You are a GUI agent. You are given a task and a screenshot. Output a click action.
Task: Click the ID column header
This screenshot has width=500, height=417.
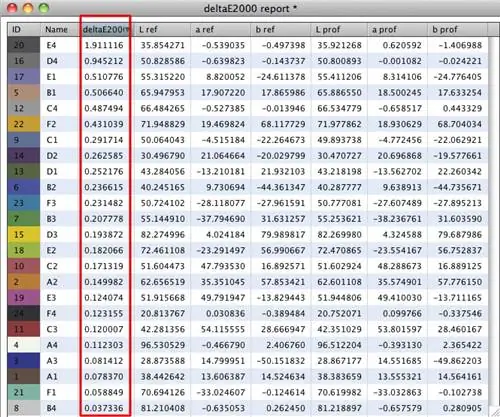24,30
